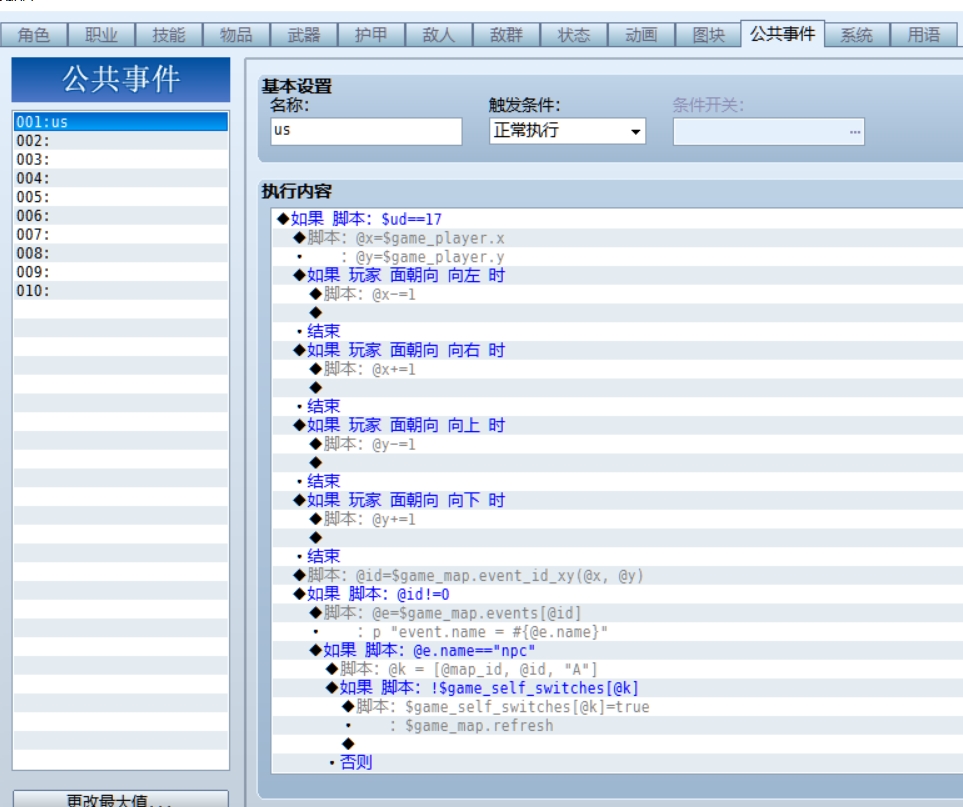Select common event 001:us in the list
Screen dimensions: 963x807
coord(121,122)
